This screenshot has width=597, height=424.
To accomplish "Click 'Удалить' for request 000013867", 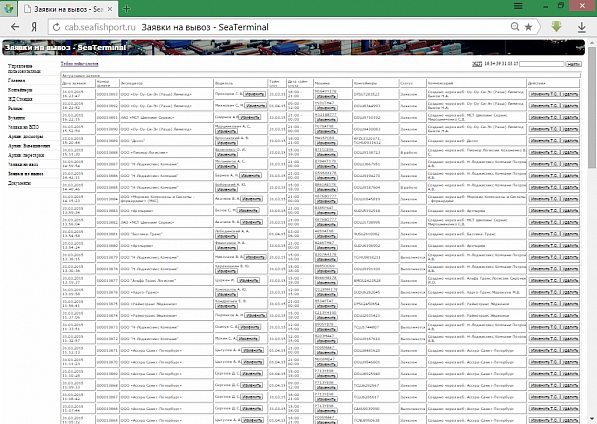I will 570,396.
